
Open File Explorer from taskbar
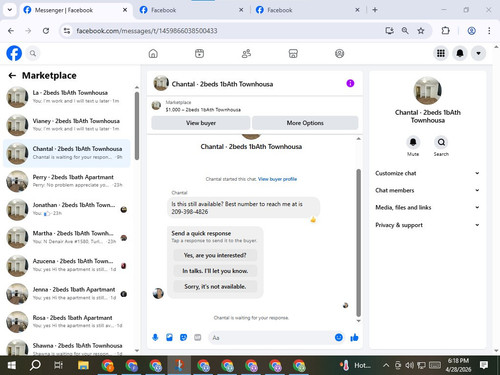[x=83, y=366]
